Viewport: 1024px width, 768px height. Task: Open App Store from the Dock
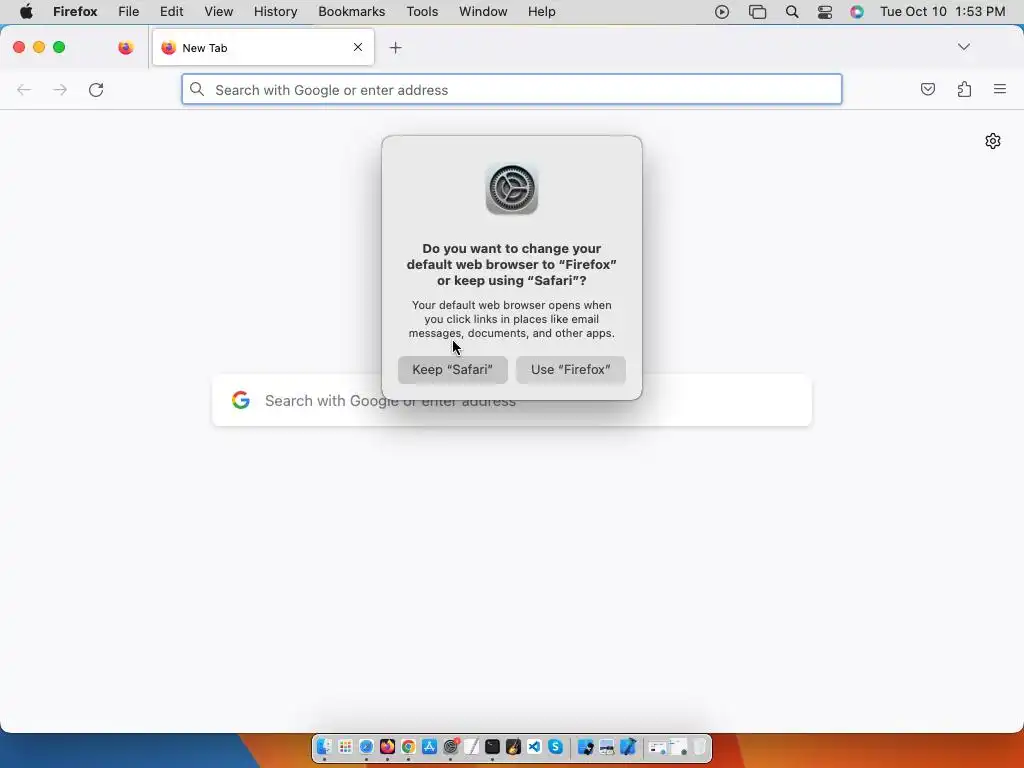point(430,746)
